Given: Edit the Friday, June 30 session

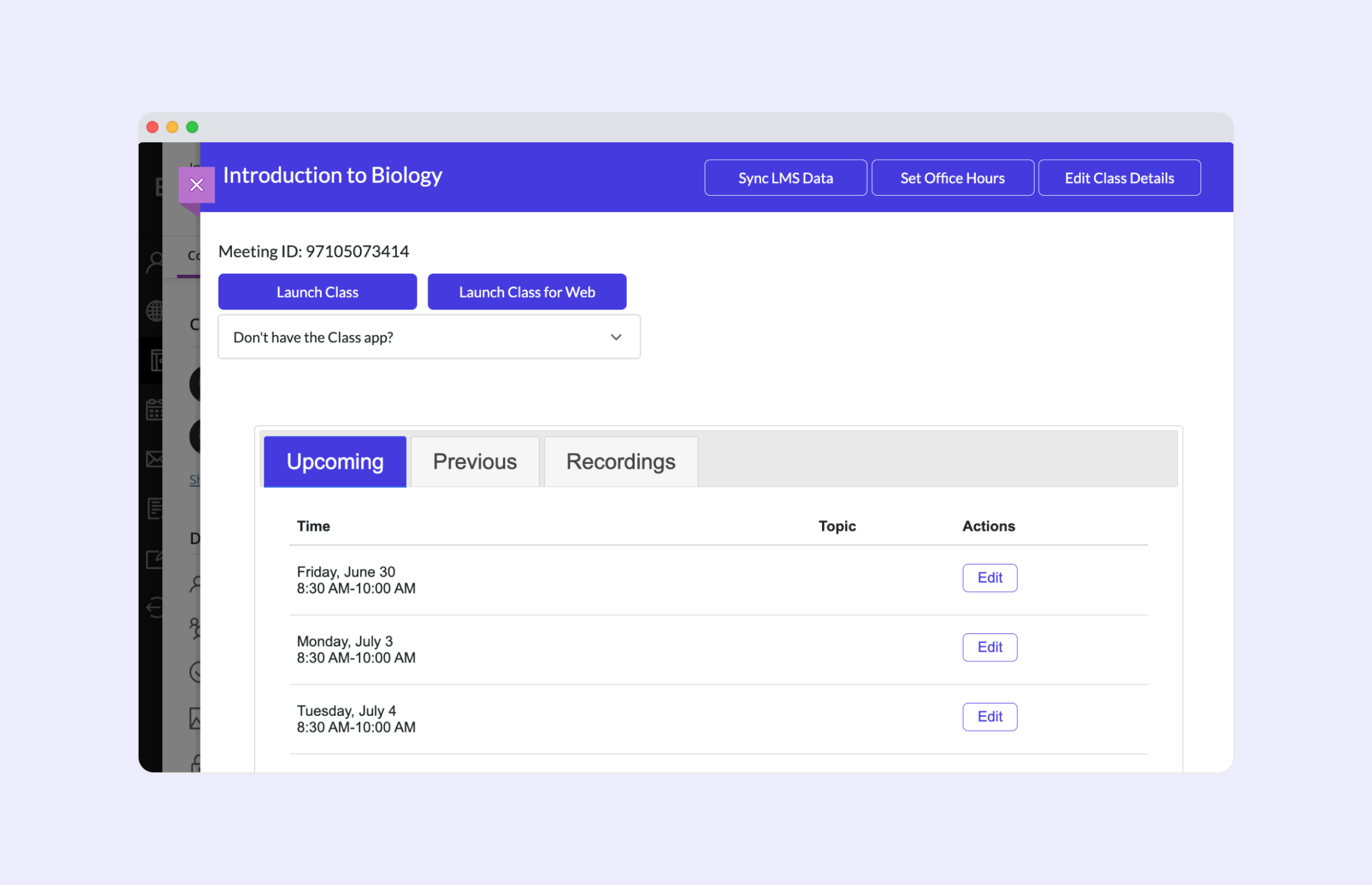Looking at the screenshot, I should 989,577.
